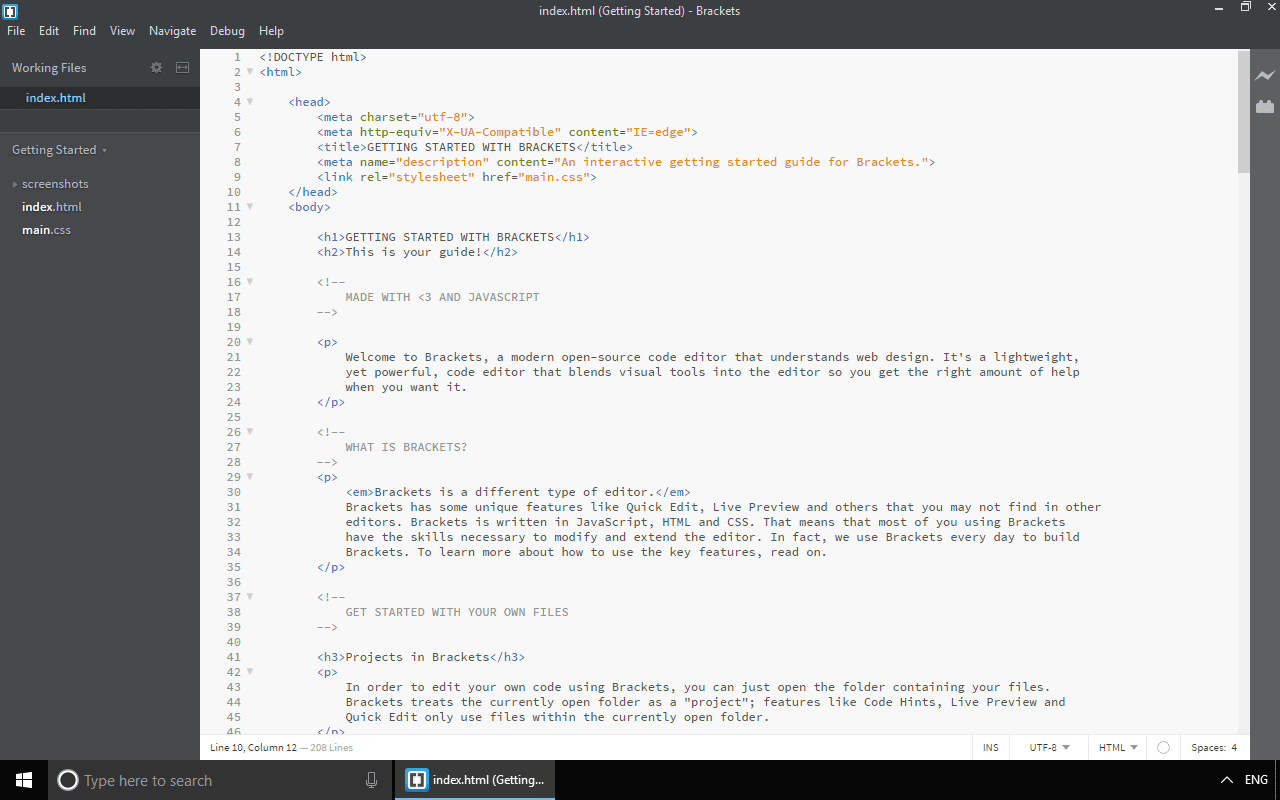This screenshot has width=1280, height=800.
Task: Click the ENG language indicator
Action: (x=1256, y=780)
